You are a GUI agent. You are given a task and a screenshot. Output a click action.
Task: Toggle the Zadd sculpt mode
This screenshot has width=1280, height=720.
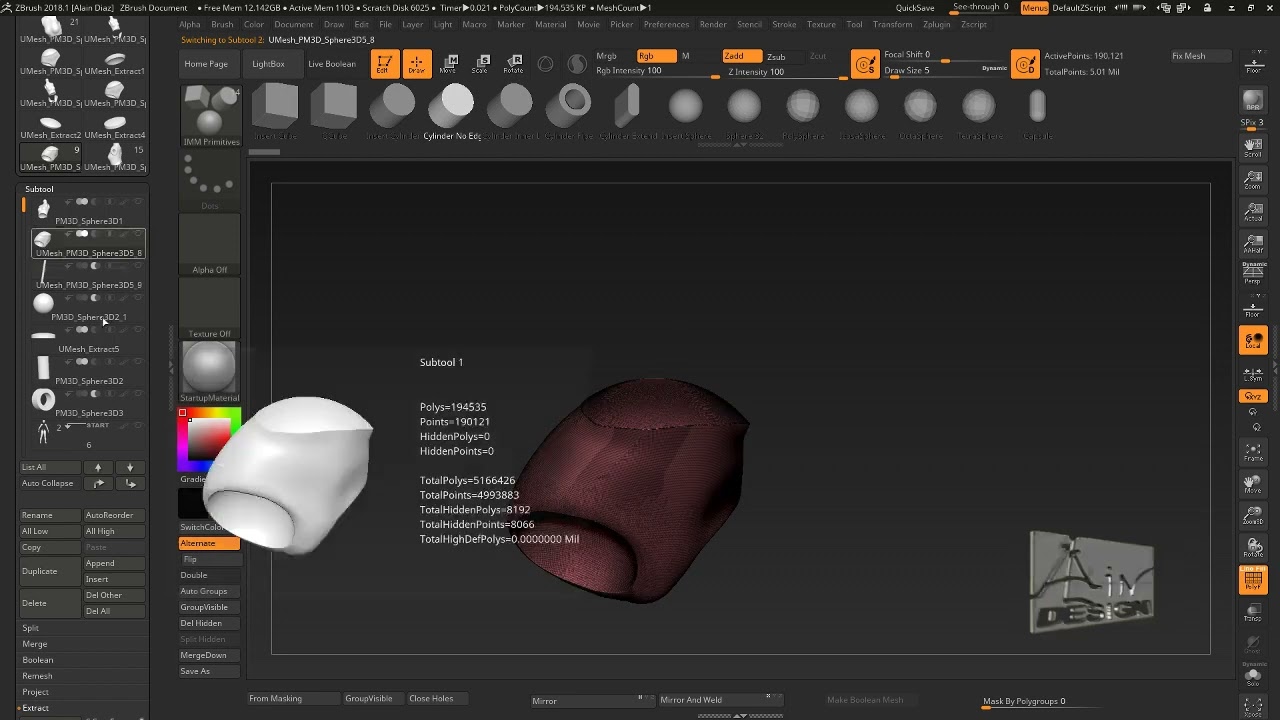741,56
